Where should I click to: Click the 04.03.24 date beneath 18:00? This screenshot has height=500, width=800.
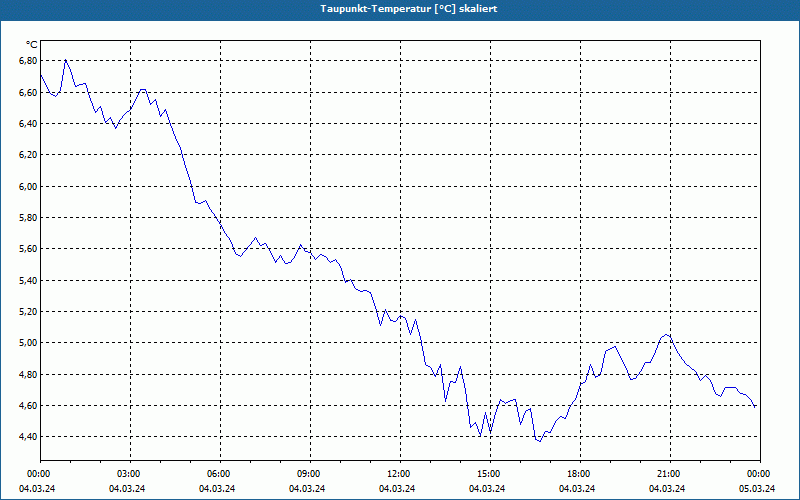tap(577, 488)
